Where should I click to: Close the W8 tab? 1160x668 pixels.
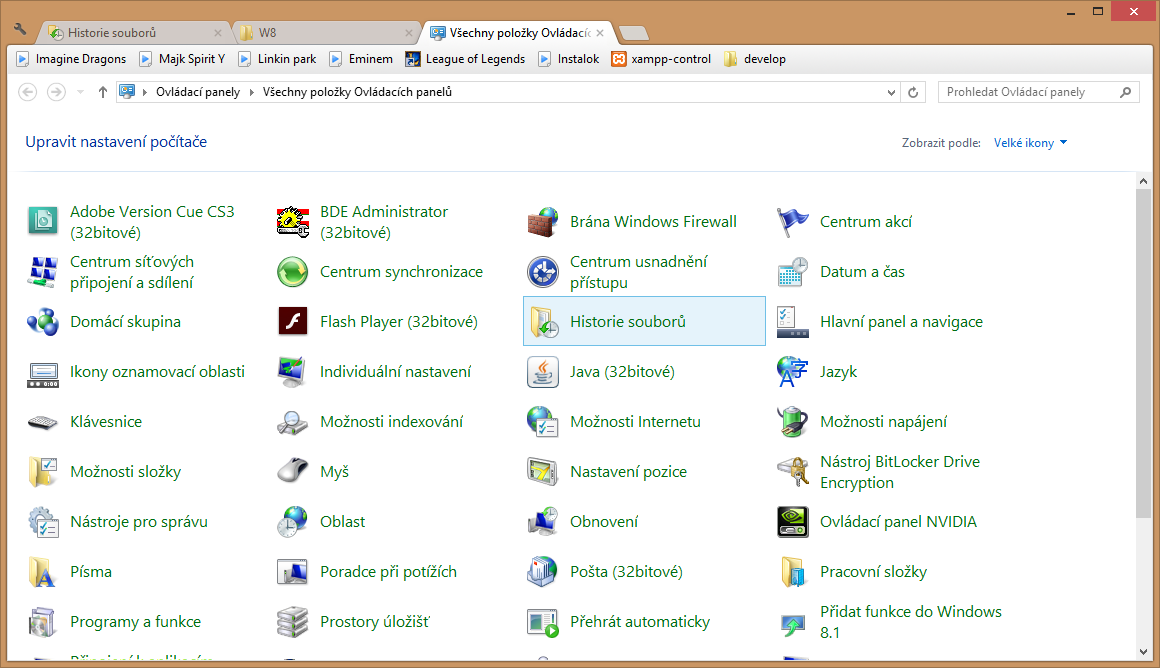point(409,33)
